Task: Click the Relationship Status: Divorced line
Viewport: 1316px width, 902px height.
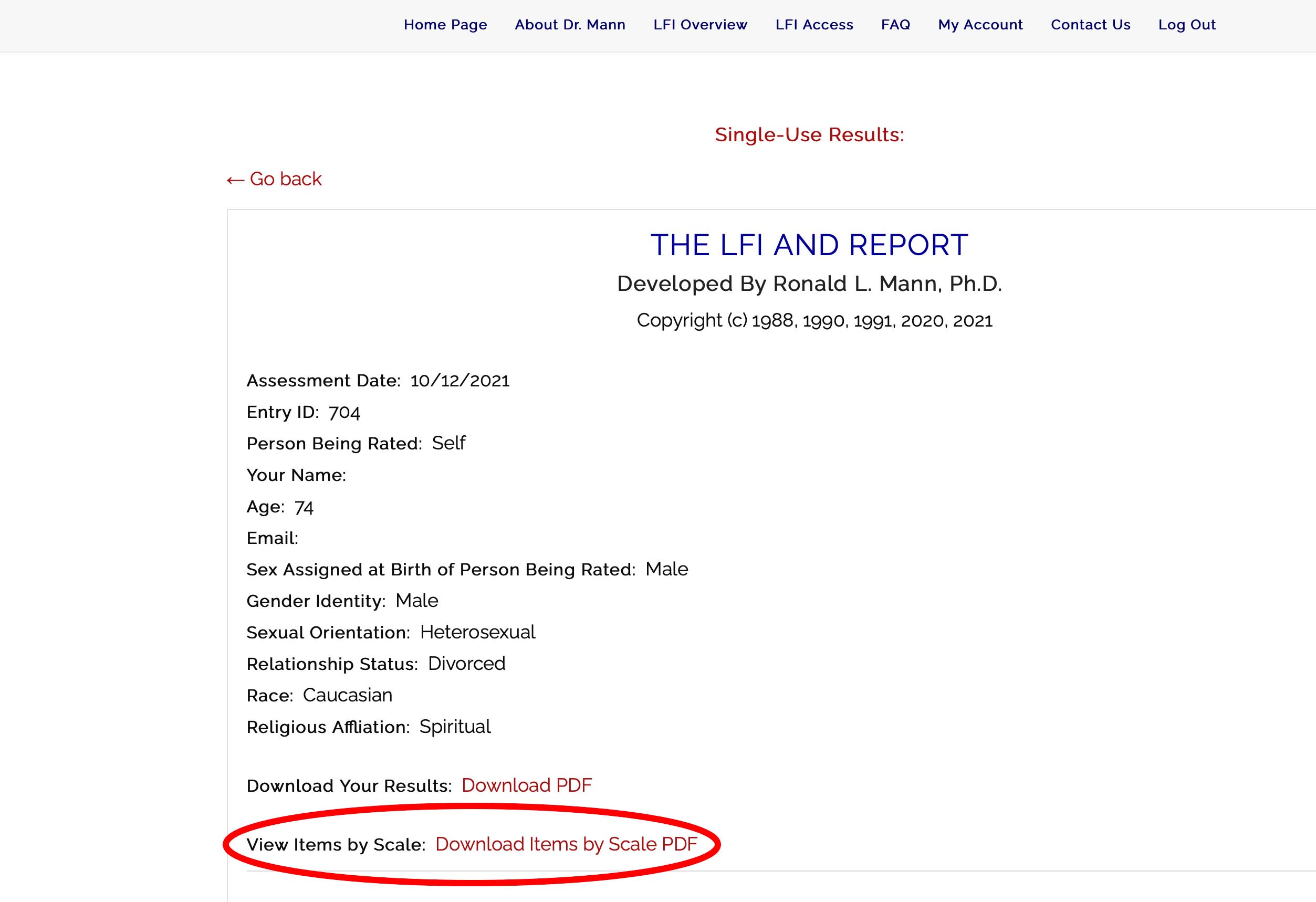Action: tap(376, 664)
